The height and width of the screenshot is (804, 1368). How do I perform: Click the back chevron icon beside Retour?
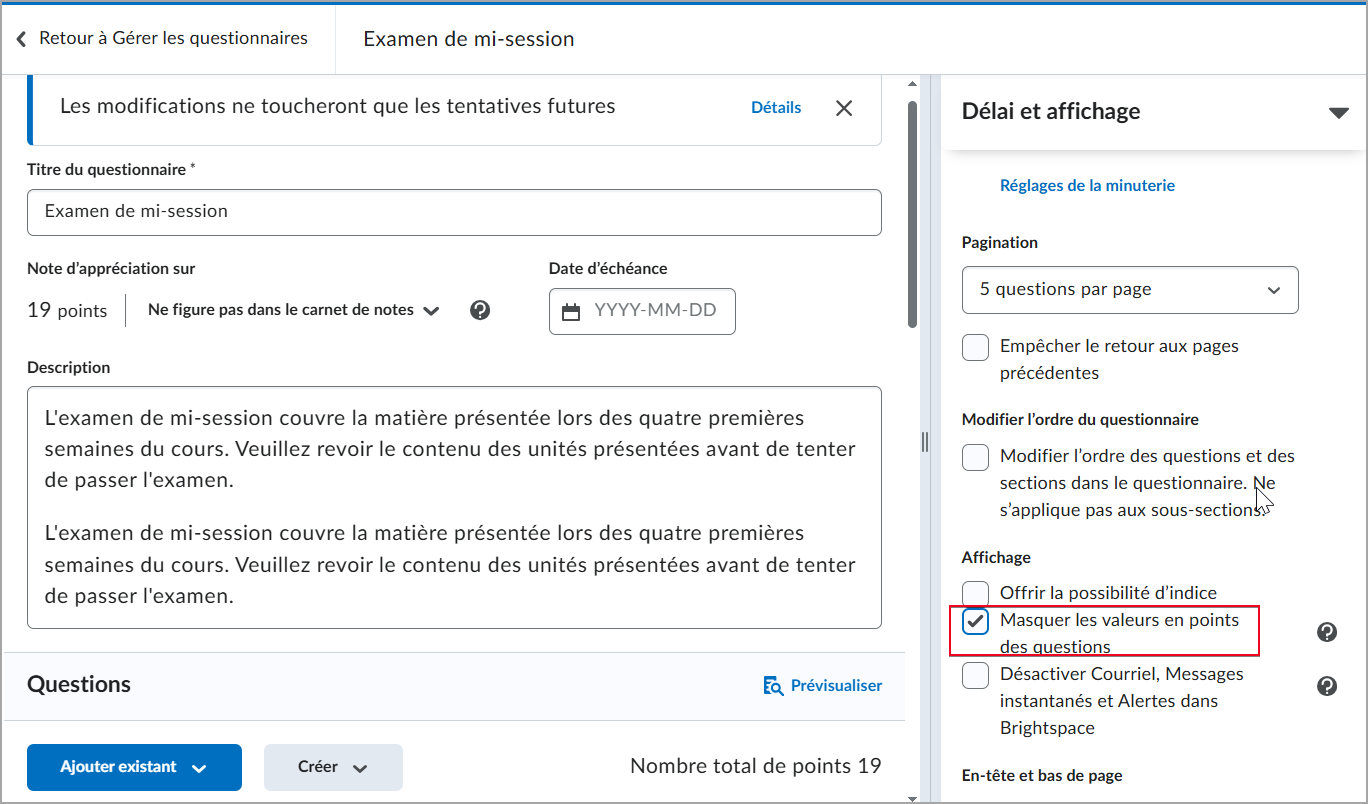pos(20,39)
